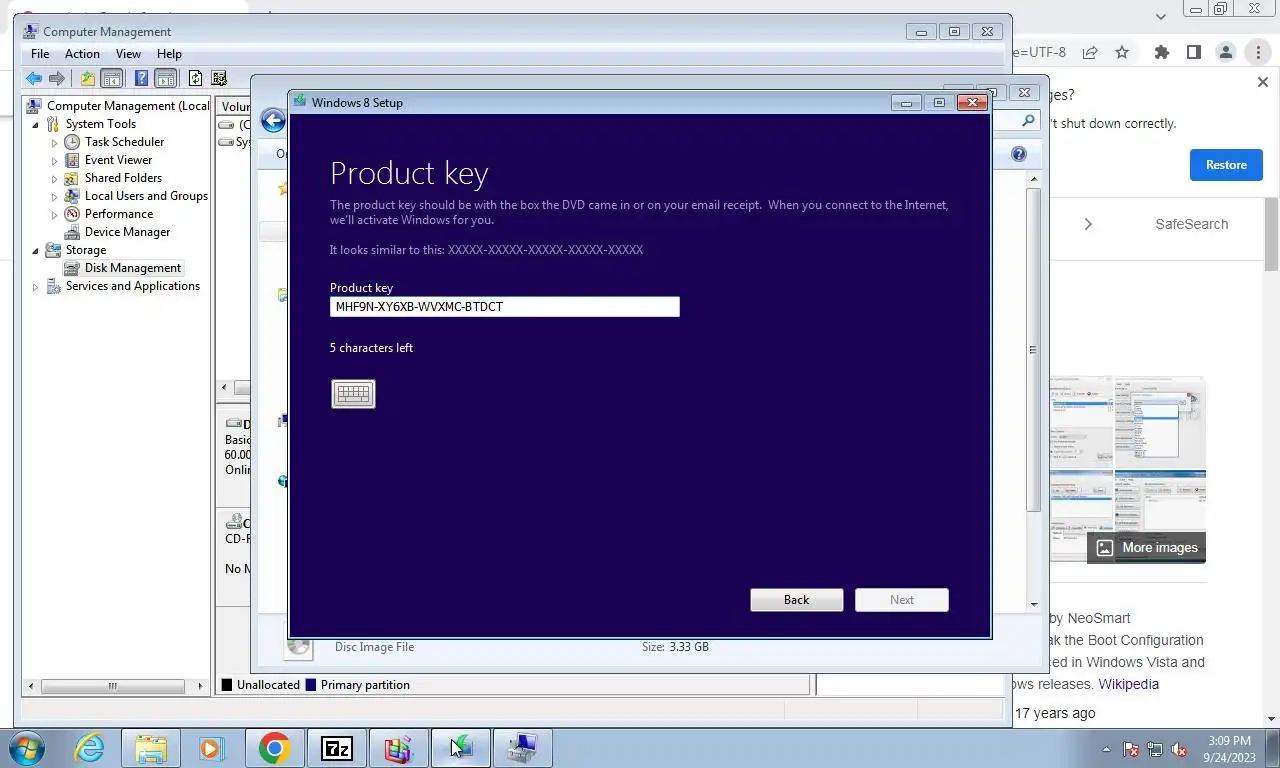
Task: Switch to Chrome on the taskbar
Action: click(x=274, y=748)
